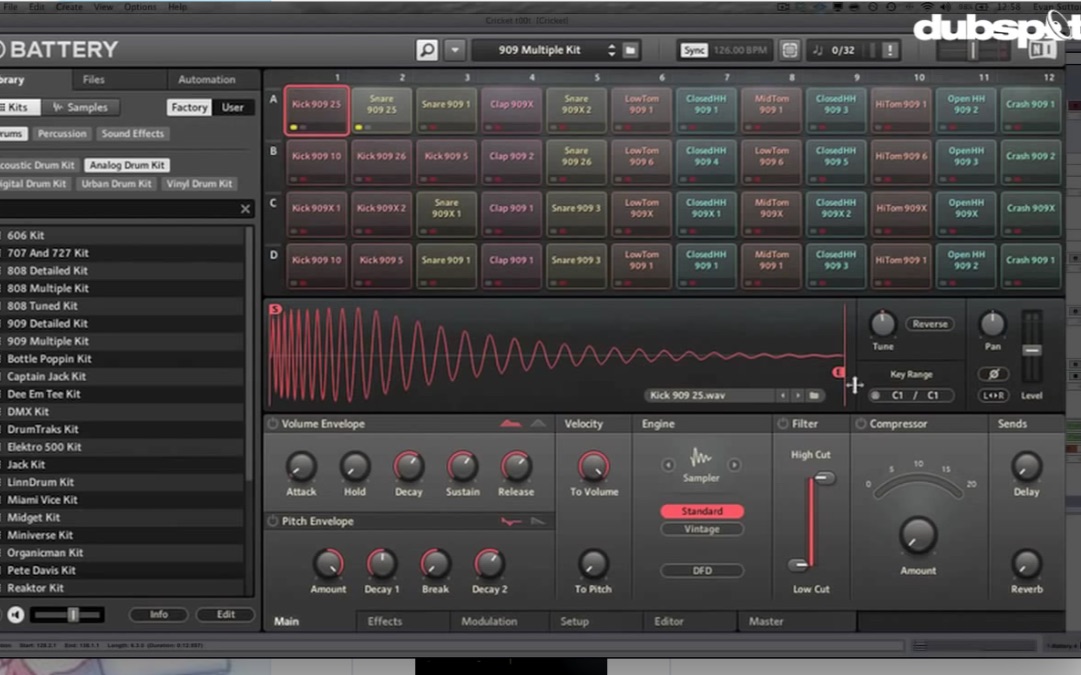Select the Vinyl Drum Kit tag
Image resolution: width=1081 pixels, height=675 pixels.
click(199, 184)
